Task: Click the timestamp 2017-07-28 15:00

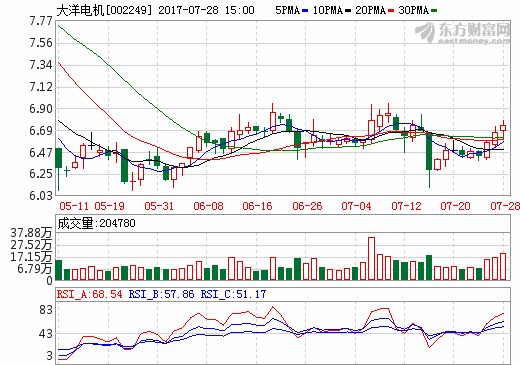Action: pos(206,10)
